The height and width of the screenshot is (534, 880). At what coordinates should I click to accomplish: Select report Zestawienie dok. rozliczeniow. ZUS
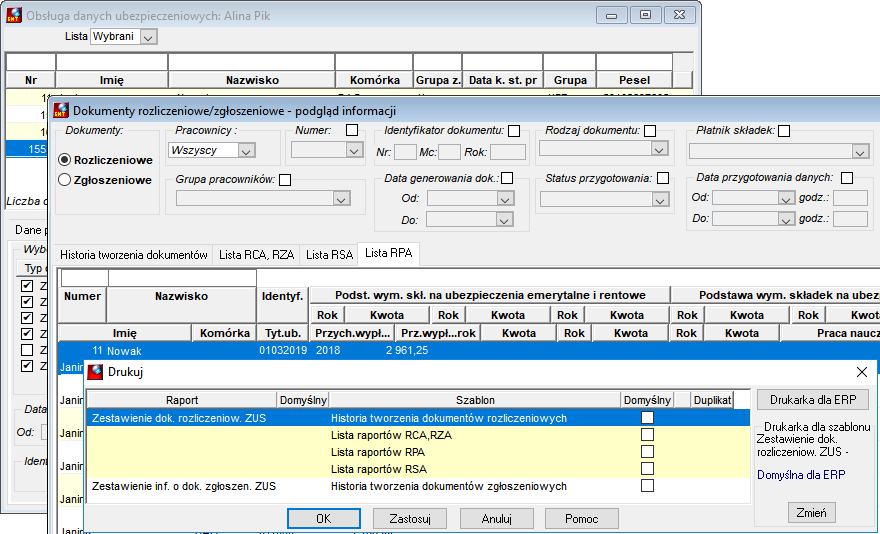pos(179,418)
